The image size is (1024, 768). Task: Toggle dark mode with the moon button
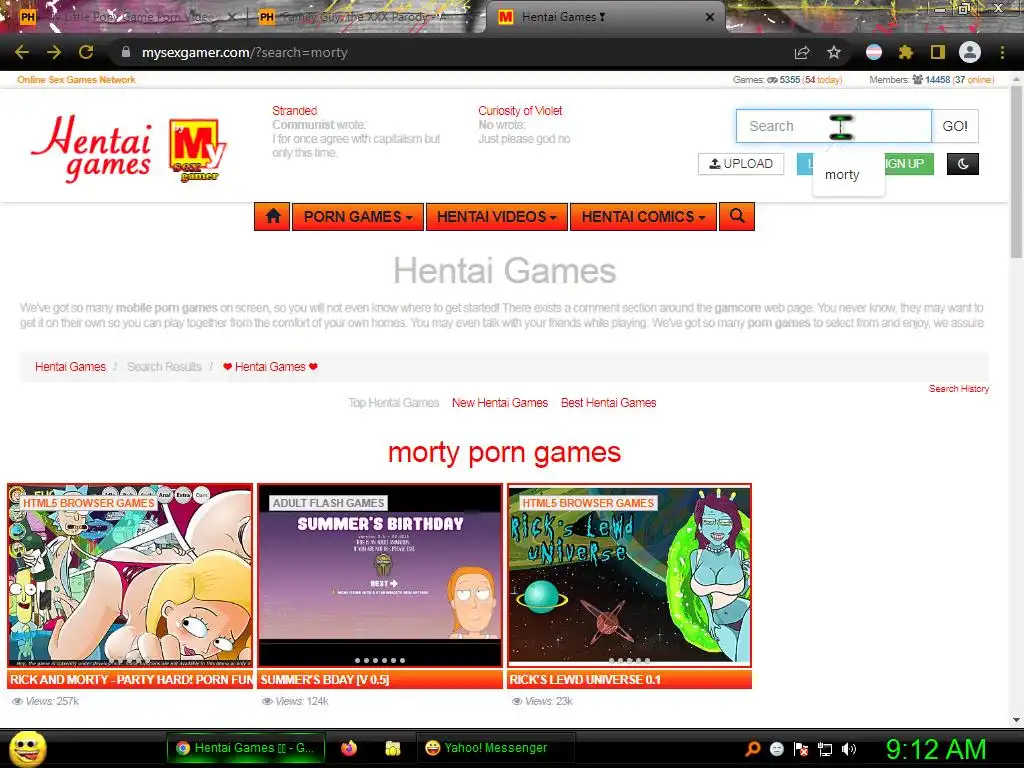click(963, 164)
